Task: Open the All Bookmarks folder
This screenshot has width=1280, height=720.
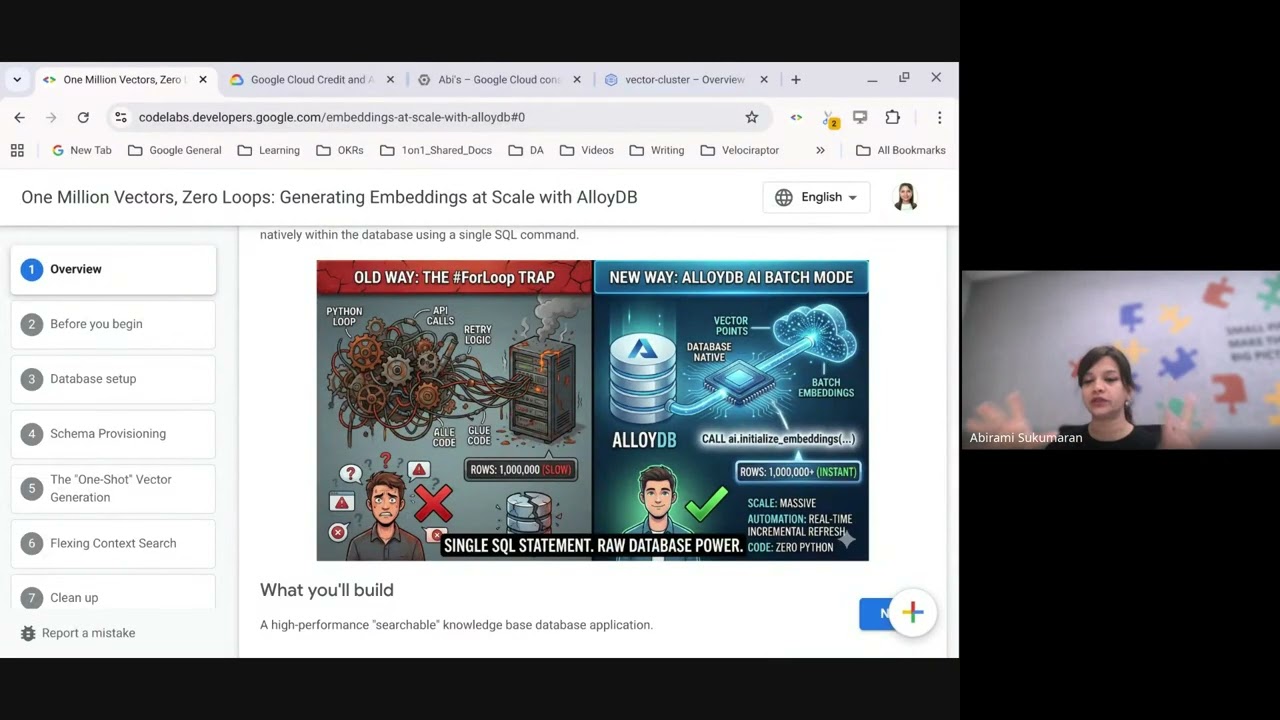Action: (x=901, y=150)
